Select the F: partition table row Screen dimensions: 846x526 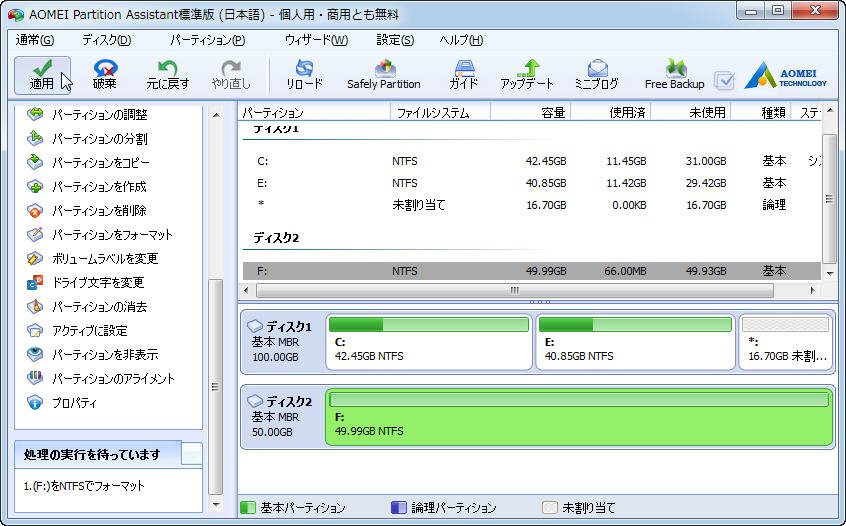tap(531, 271)
